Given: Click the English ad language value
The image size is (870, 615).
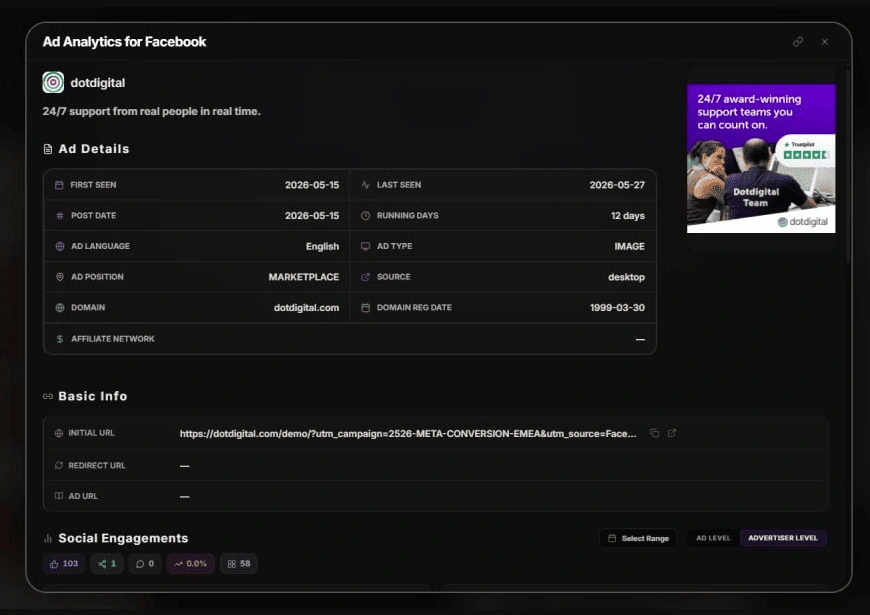Looking at the screenshot, I should pyautogui.click(x=322, y=246).
